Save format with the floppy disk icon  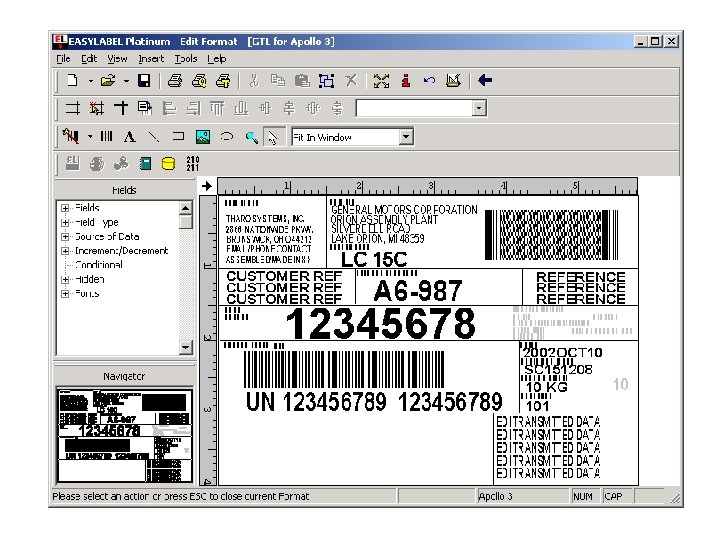tap(144, 81)
